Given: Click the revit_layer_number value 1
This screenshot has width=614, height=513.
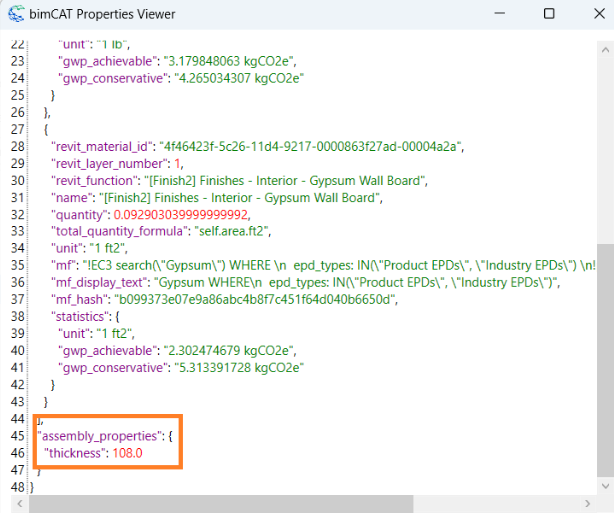Looking at the screenshot, I should click(178, 163).
